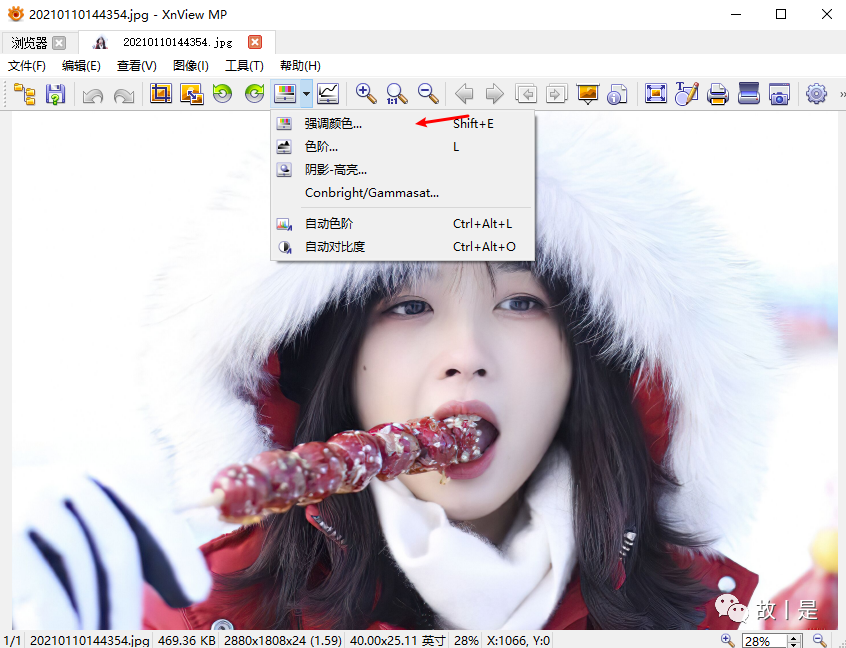This screenshot has height=648, width=846.
Task: Expand toolbar overflow chevron at right edge
Action: tap(841, 94)
